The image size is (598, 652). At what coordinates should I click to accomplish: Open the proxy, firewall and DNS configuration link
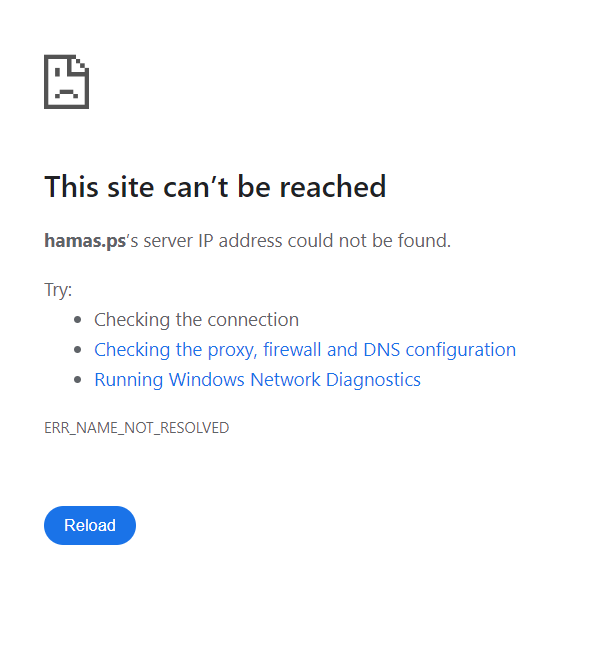coord(305,350)
